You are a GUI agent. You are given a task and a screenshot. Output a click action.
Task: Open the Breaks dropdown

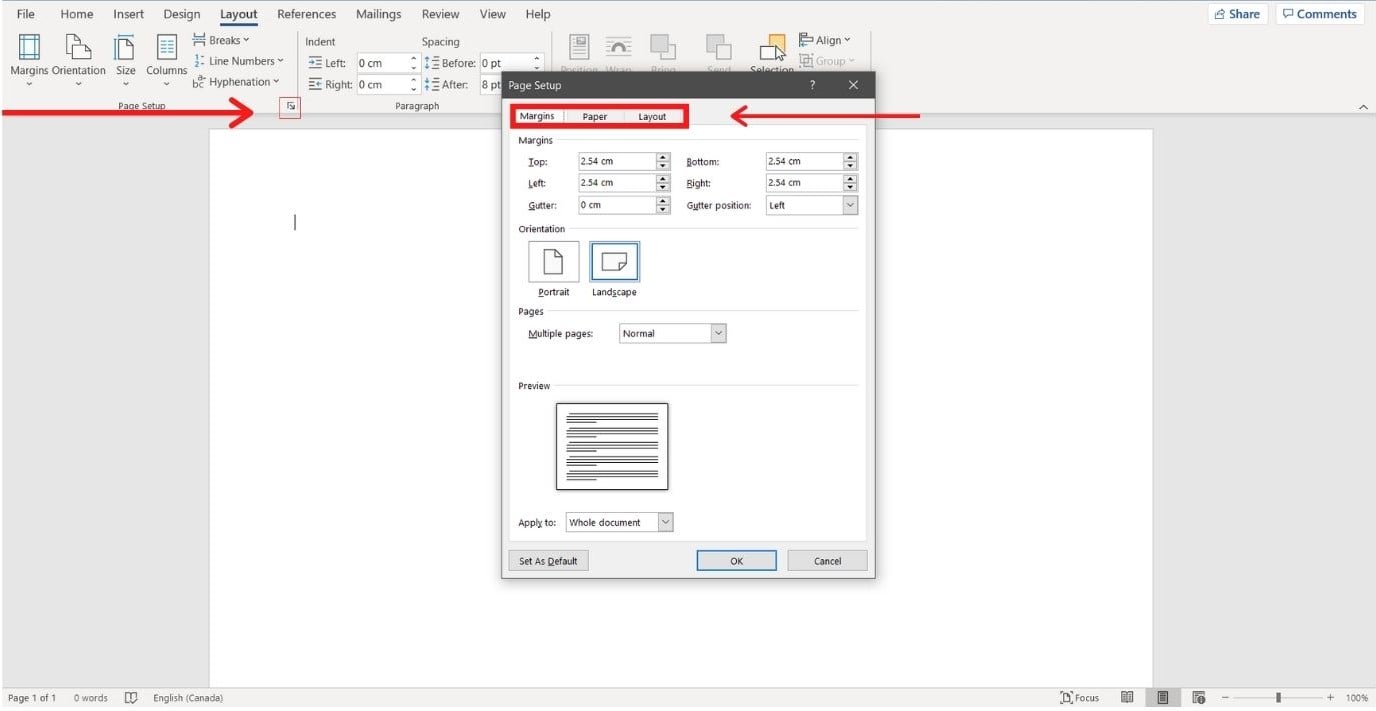point(221,40)
